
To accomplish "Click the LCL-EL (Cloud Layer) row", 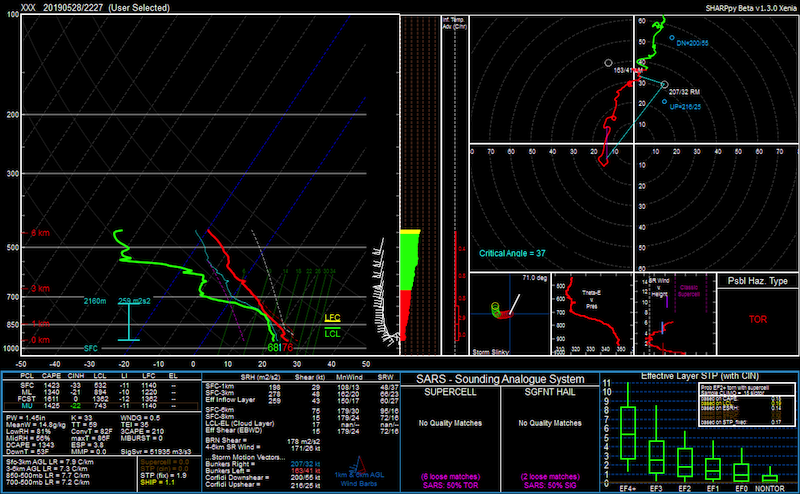I will click(x=302, y=424).
